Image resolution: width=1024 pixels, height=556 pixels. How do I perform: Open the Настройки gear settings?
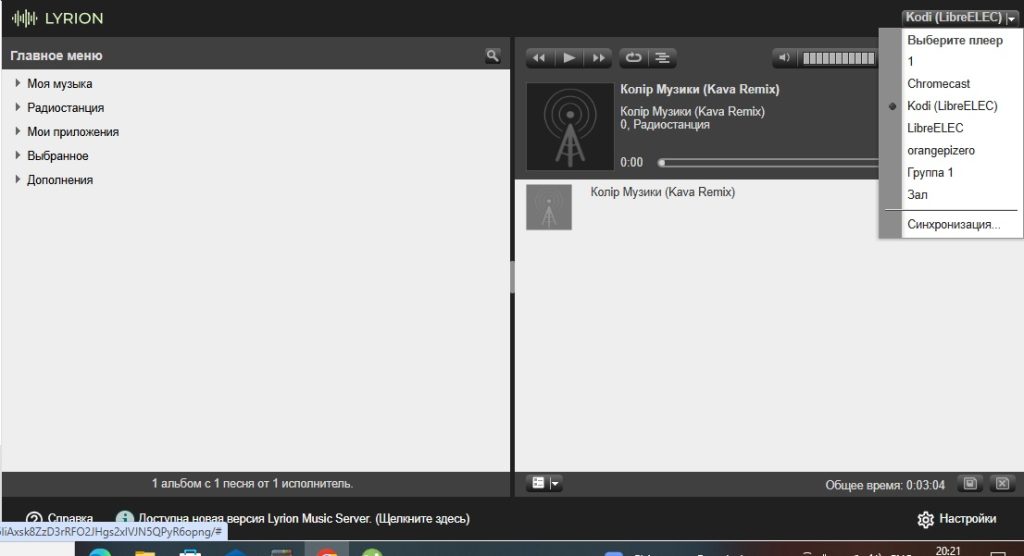coord(957,518)
